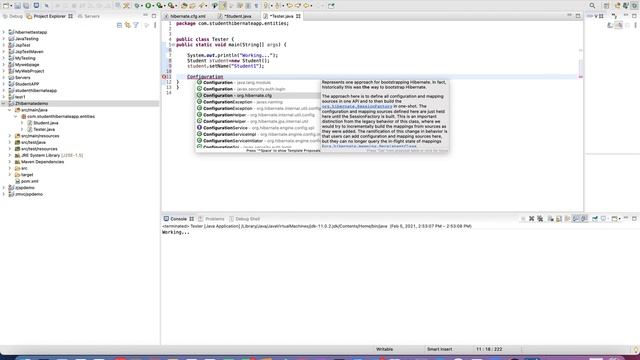Click the Pin Console icon
The width and height of the screenshot is (640, 360).
[x=595, y=219]
